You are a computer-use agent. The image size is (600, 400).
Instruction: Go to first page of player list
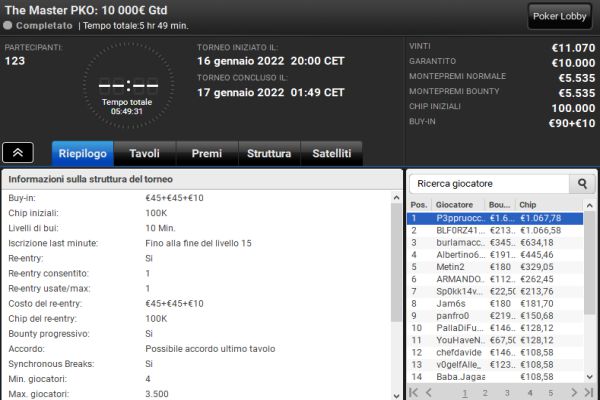416,393
